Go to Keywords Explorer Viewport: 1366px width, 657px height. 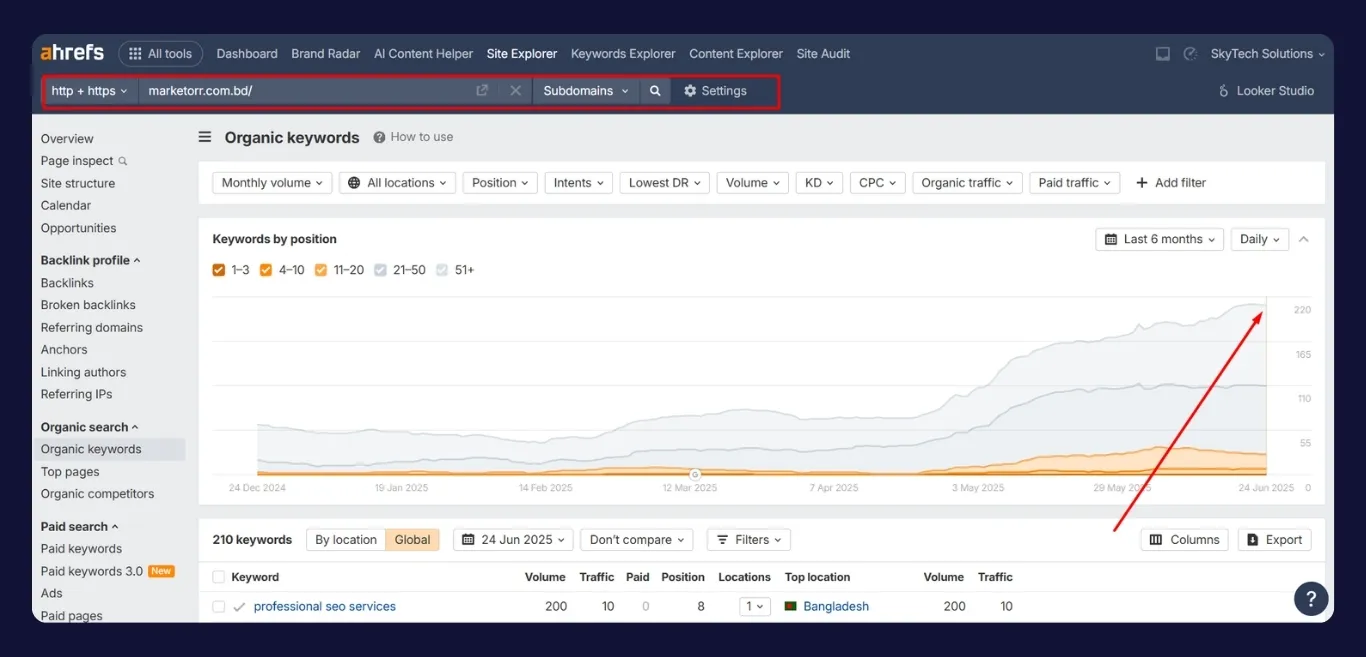tap(623, 54)
